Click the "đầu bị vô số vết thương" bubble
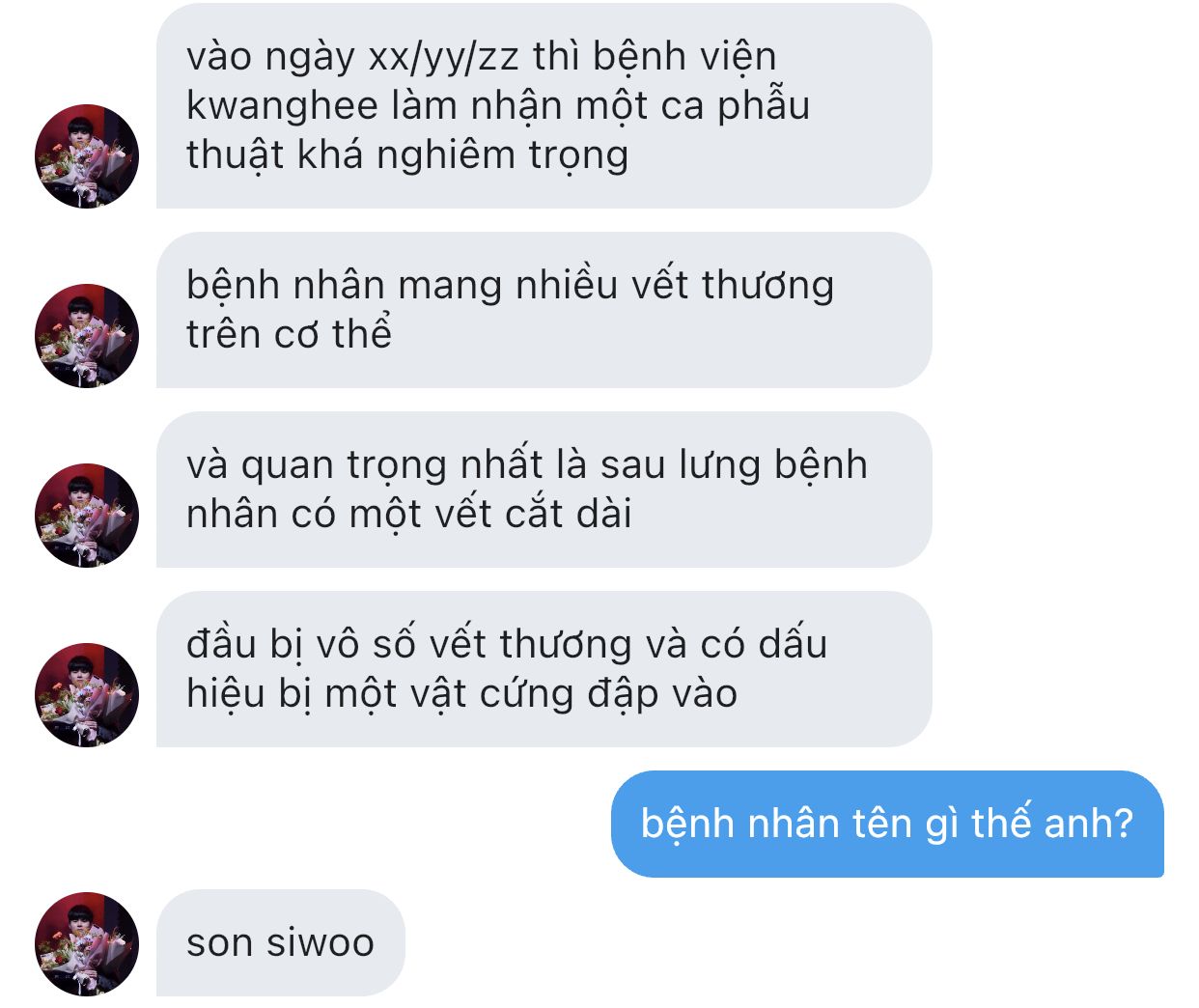The width and height of the screenshot is (1199, 1008). pos(544,669)
